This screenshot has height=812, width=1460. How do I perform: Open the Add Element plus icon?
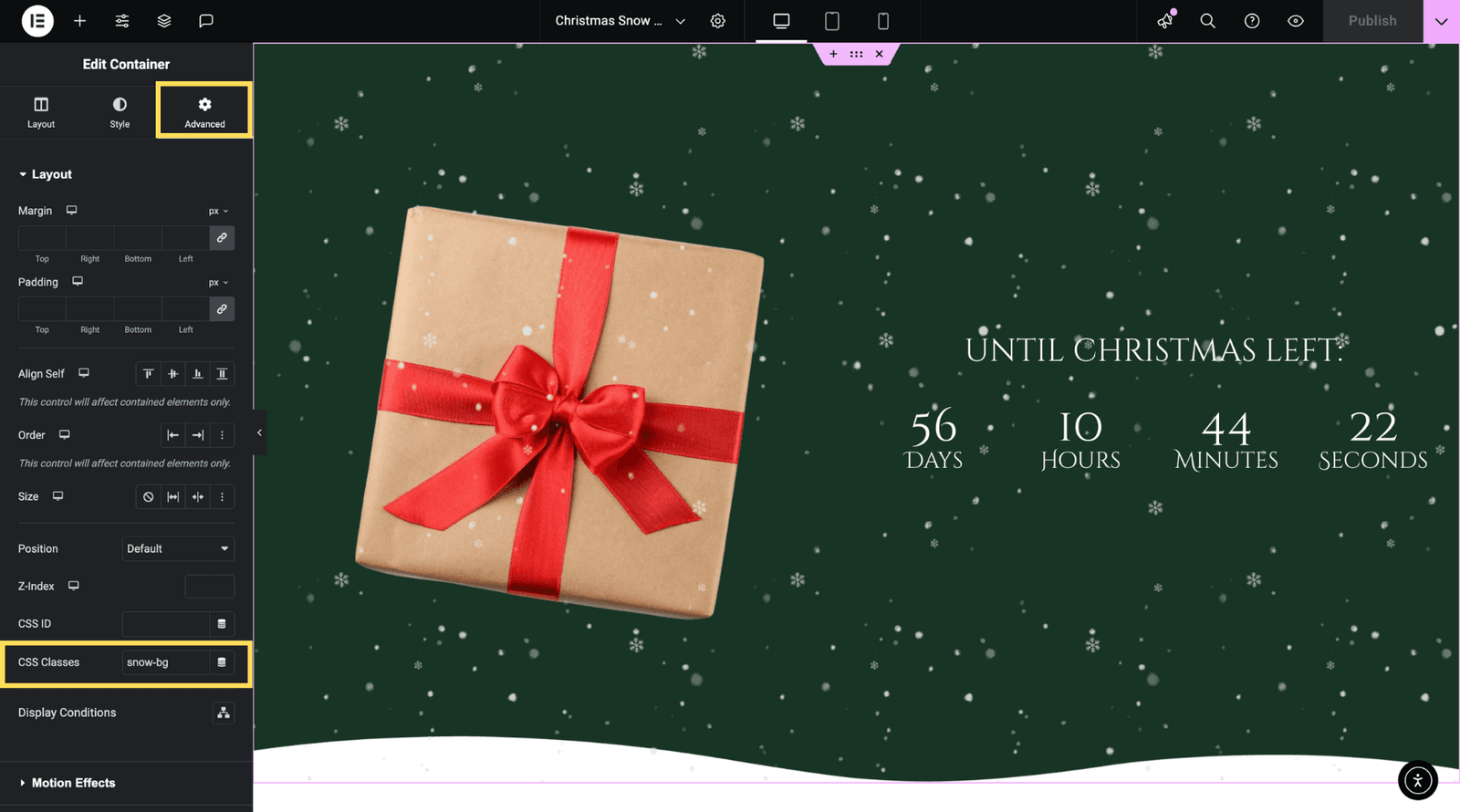point(80,21)
